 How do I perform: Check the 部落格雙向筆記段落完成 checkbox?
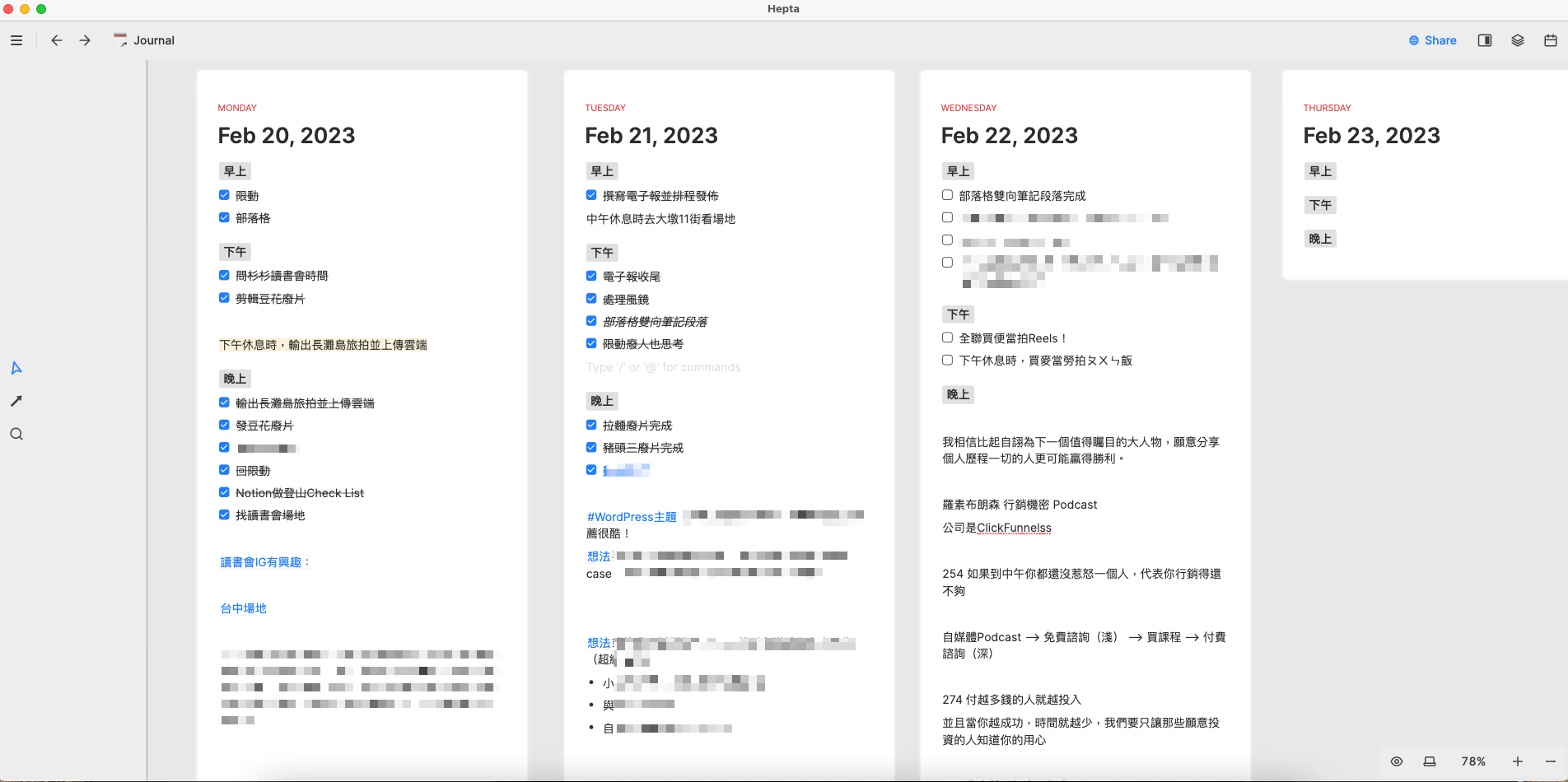947,195
